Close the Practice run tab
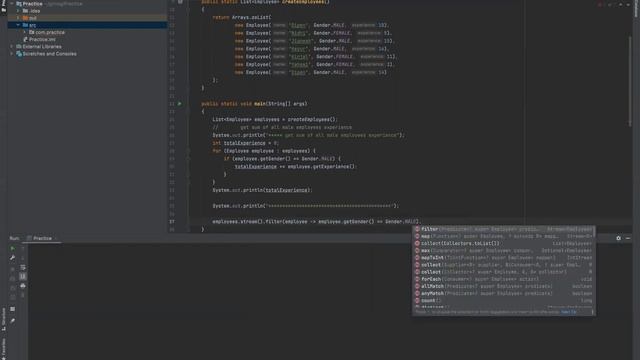 56,238
